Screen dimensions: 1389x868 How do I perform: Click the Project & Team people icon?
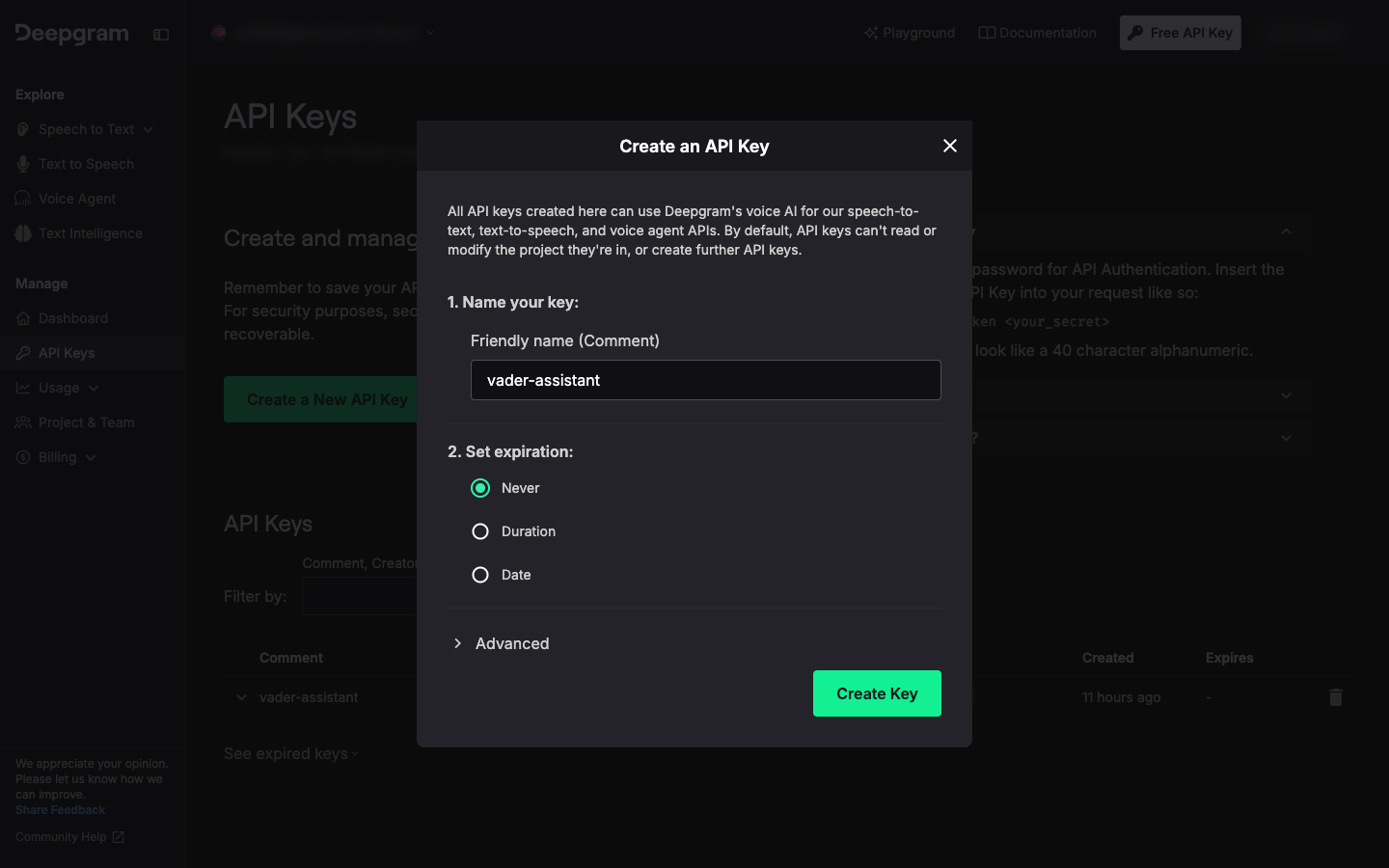click(23, 422)
